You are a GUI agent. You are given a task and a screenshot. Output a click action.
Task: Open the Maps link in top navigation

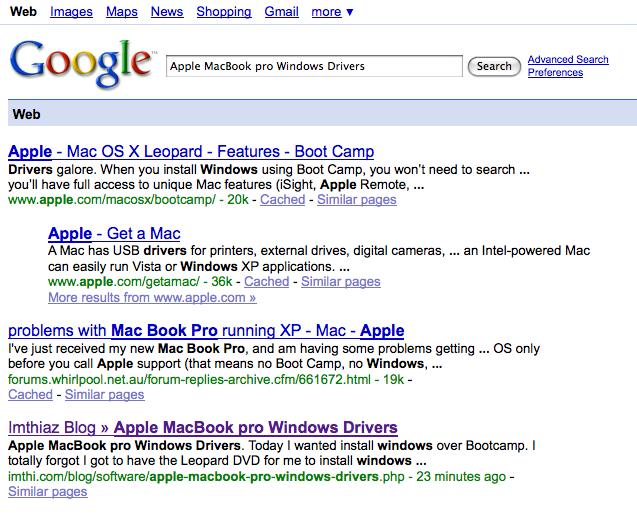tap(122, 12)
